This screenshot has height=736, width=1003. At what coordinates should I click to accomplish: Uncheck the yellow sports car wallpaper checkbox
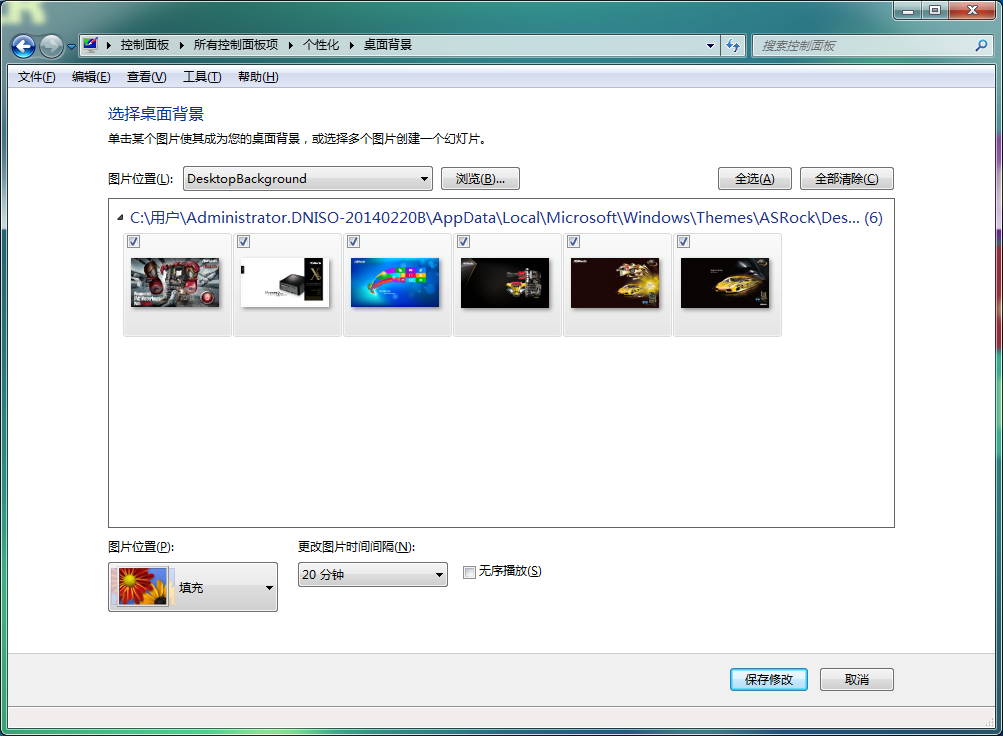(x=683, y=241)
